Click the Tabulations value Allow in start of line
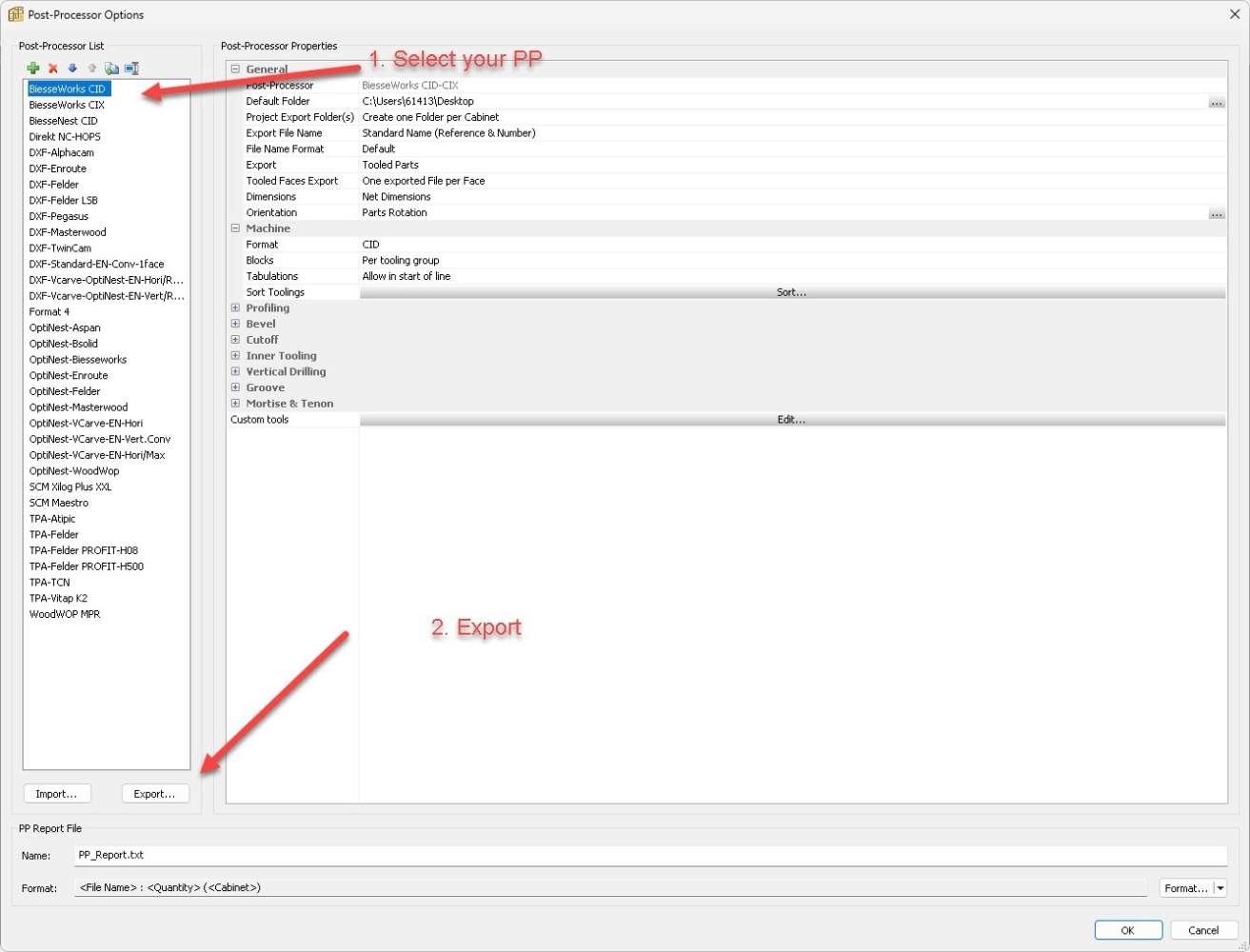The image size is (1250, 952). tap(407, 277)
